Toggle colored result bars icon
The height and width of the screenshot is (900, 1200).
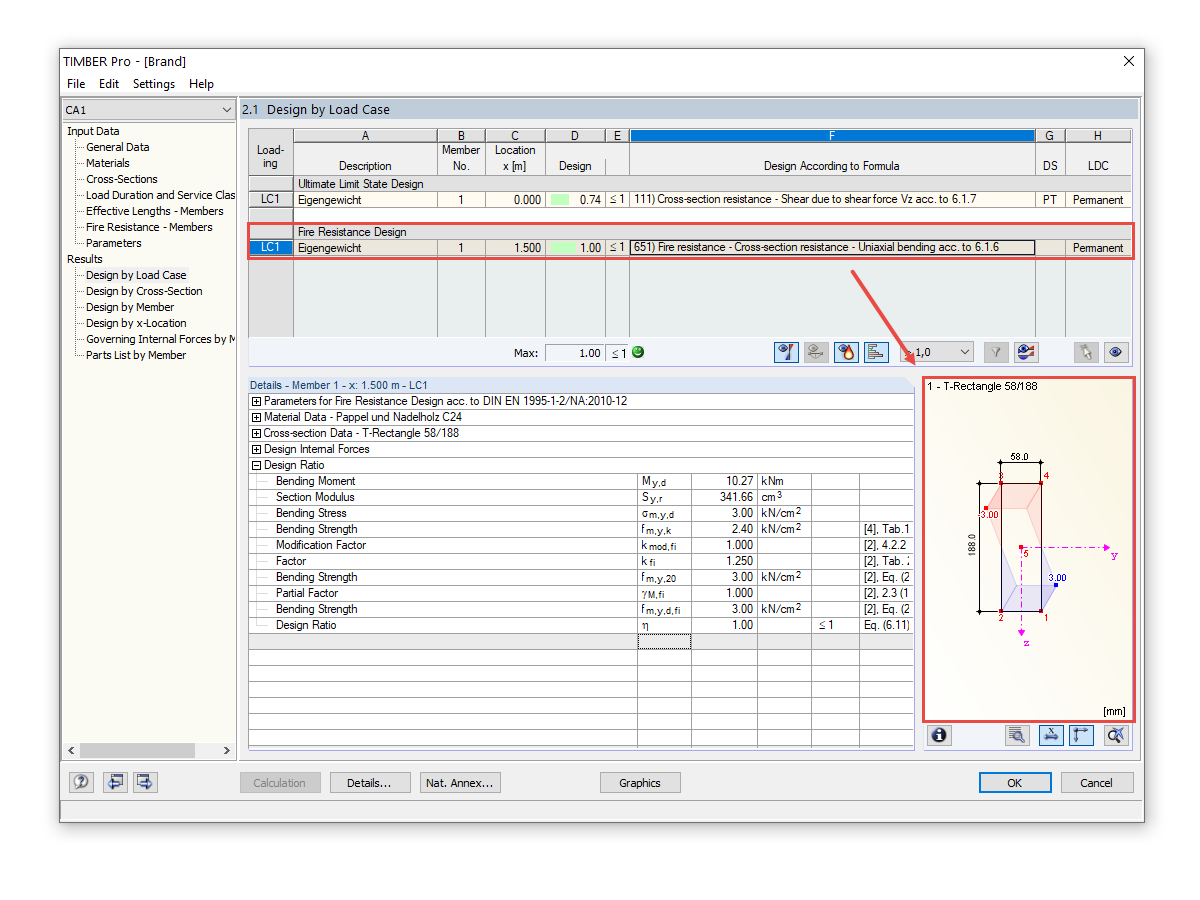[x=876, y=352]
